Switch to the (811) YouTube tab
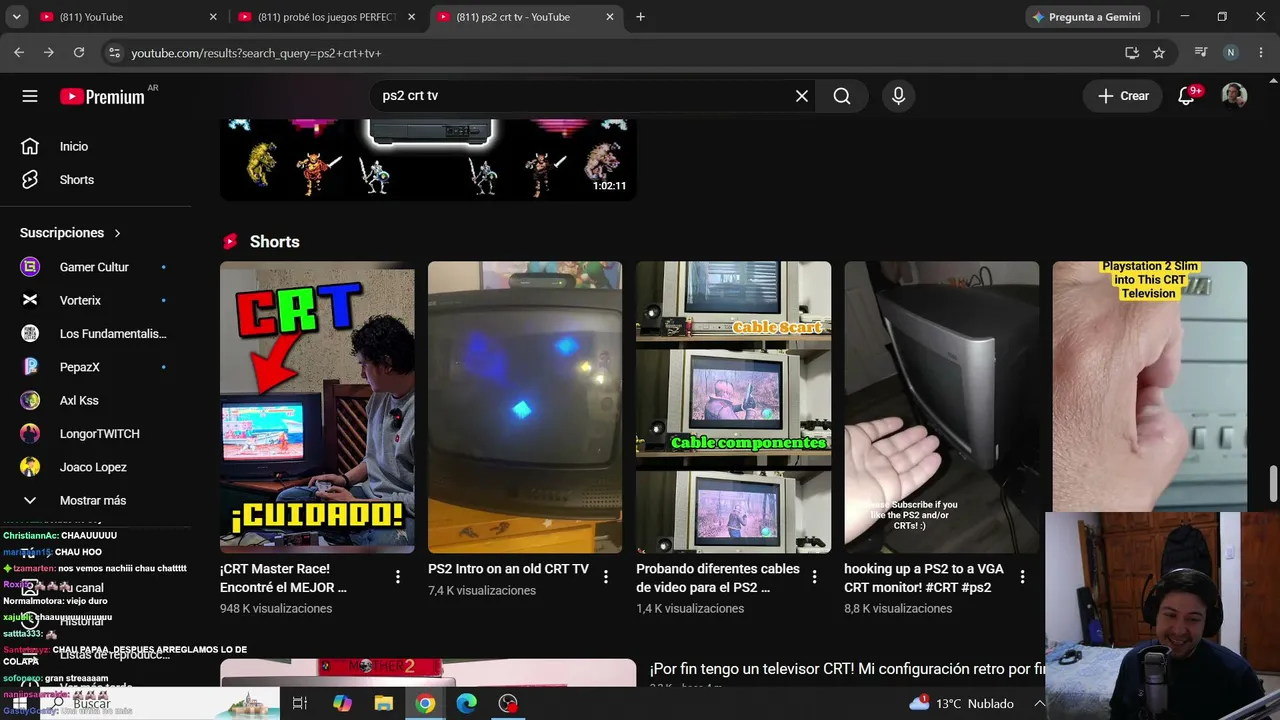This screenshot has height=720, width=1280. click(128, 17)
